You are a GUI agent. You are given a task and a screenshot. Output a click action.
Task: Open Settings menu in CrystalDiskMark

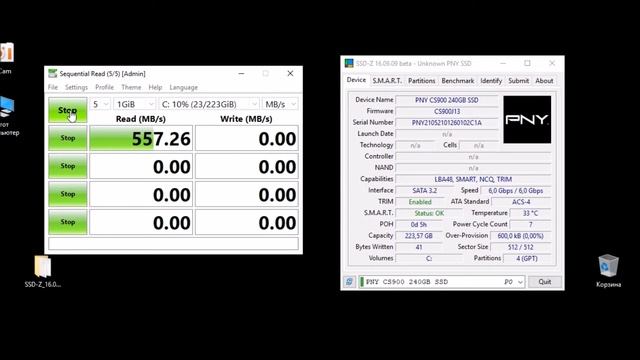pyautogui.click(x=76, y=87)
